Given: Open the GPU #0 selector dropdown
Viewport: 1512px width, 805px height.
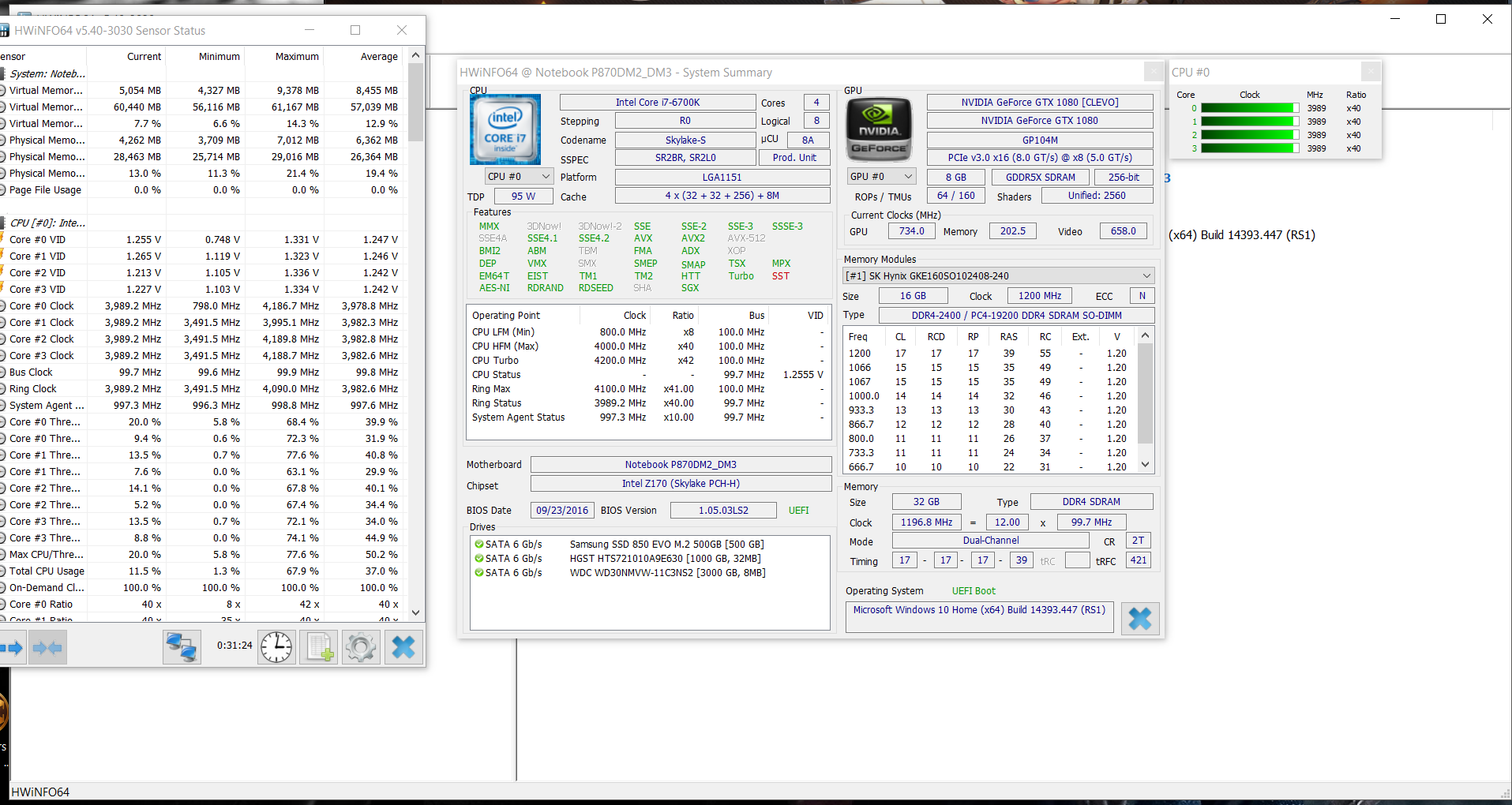Looking at the screenshot, I should (880, 177).
